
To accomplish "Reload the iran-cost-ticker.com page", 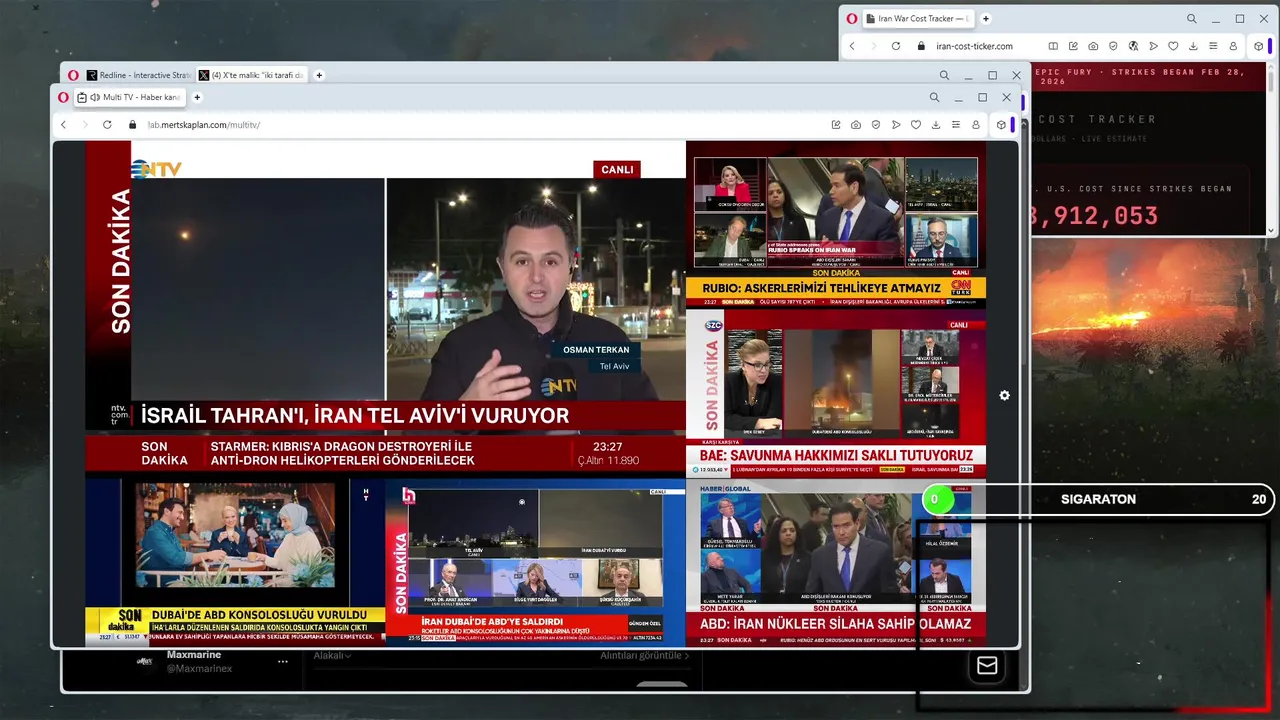I will point(895,46).
